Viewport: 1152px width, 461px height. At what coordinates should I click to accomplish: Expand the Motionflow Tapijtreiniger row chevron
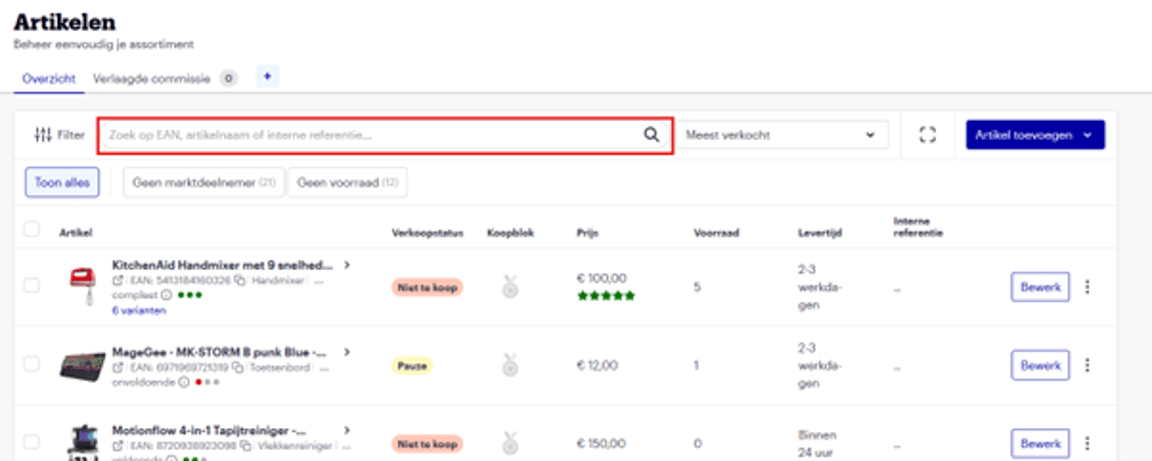347,429
